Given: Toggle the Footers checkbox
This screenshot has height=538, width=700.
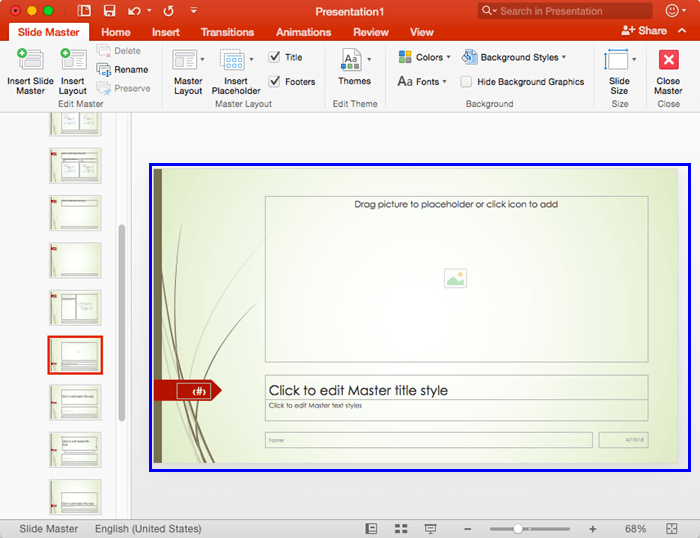Looking at the screenshot, I should click(x=275, y=82).
